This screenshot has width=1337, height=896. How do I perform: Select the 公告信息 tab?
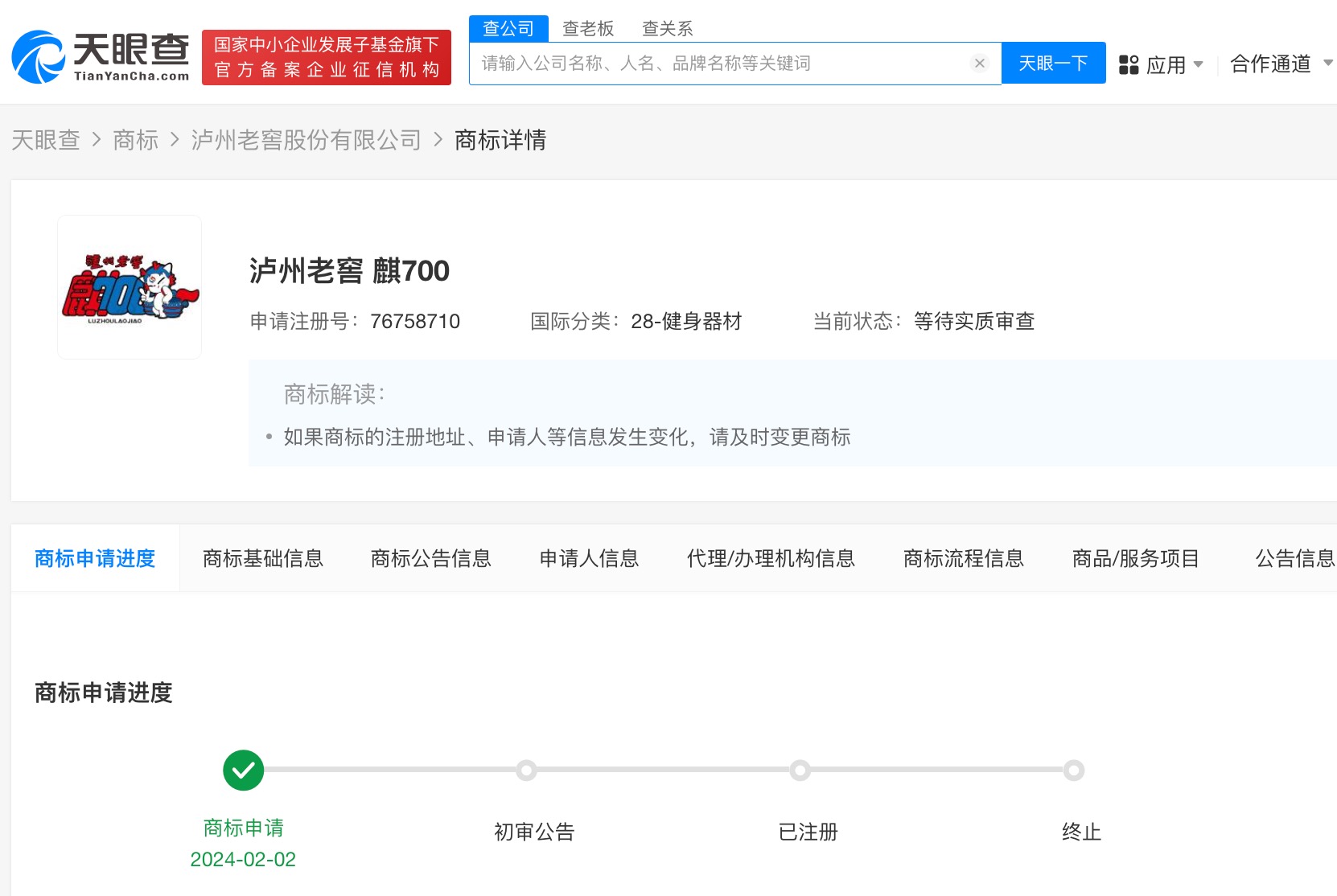(1295, 558)
